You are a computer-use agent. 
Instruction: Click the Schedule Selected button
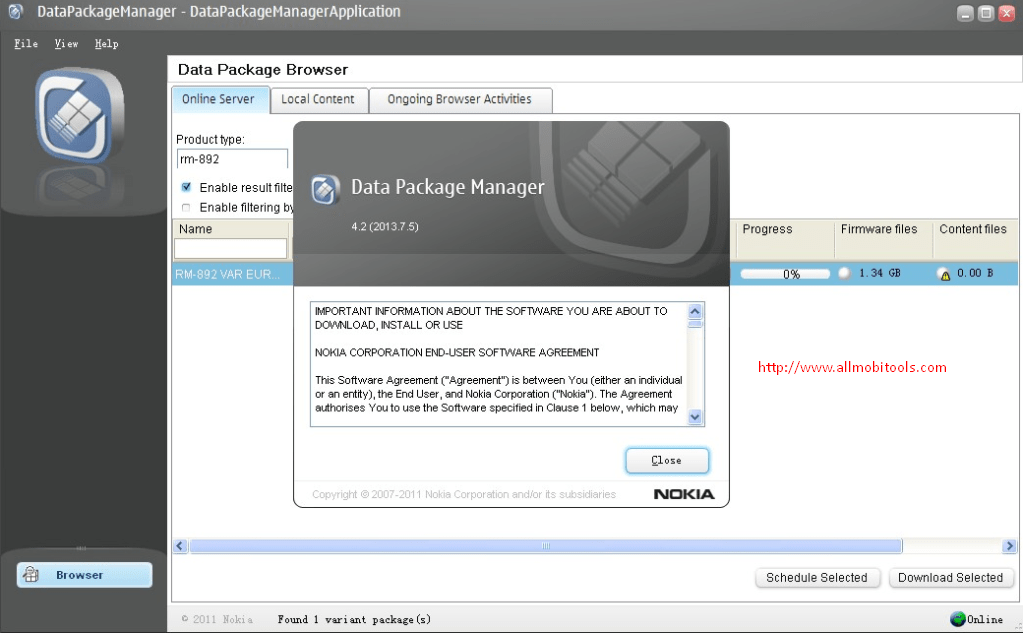coord(817,578)
